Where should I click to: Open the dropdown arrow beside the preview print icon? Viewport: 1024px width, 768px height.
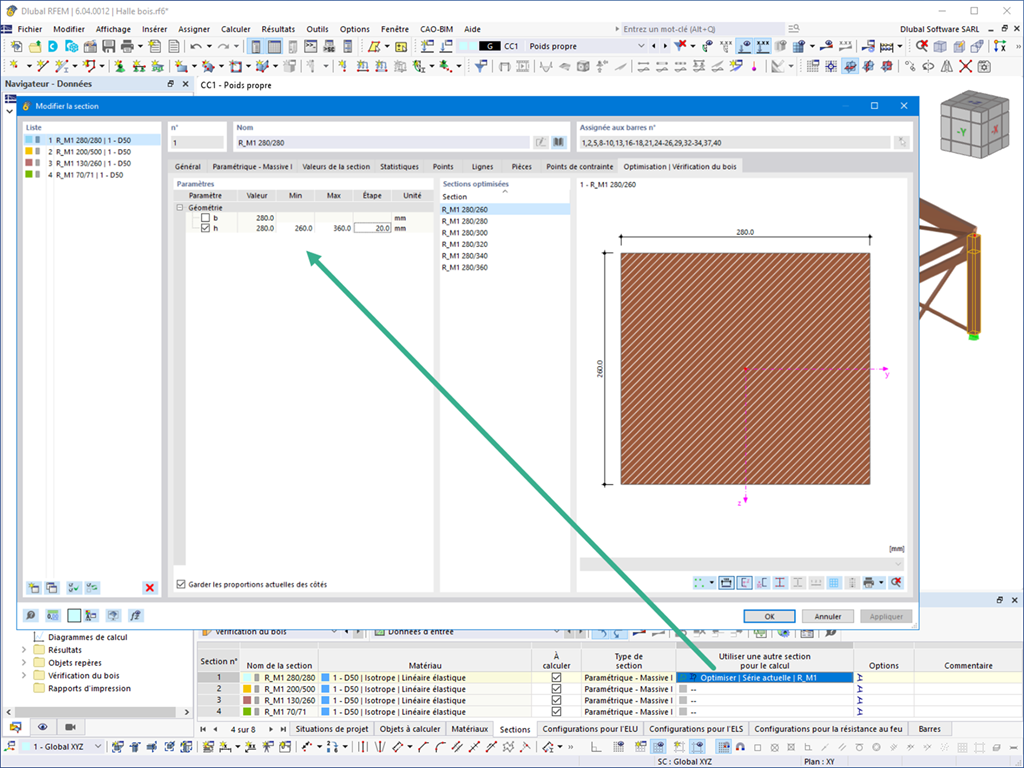point(881,583)
